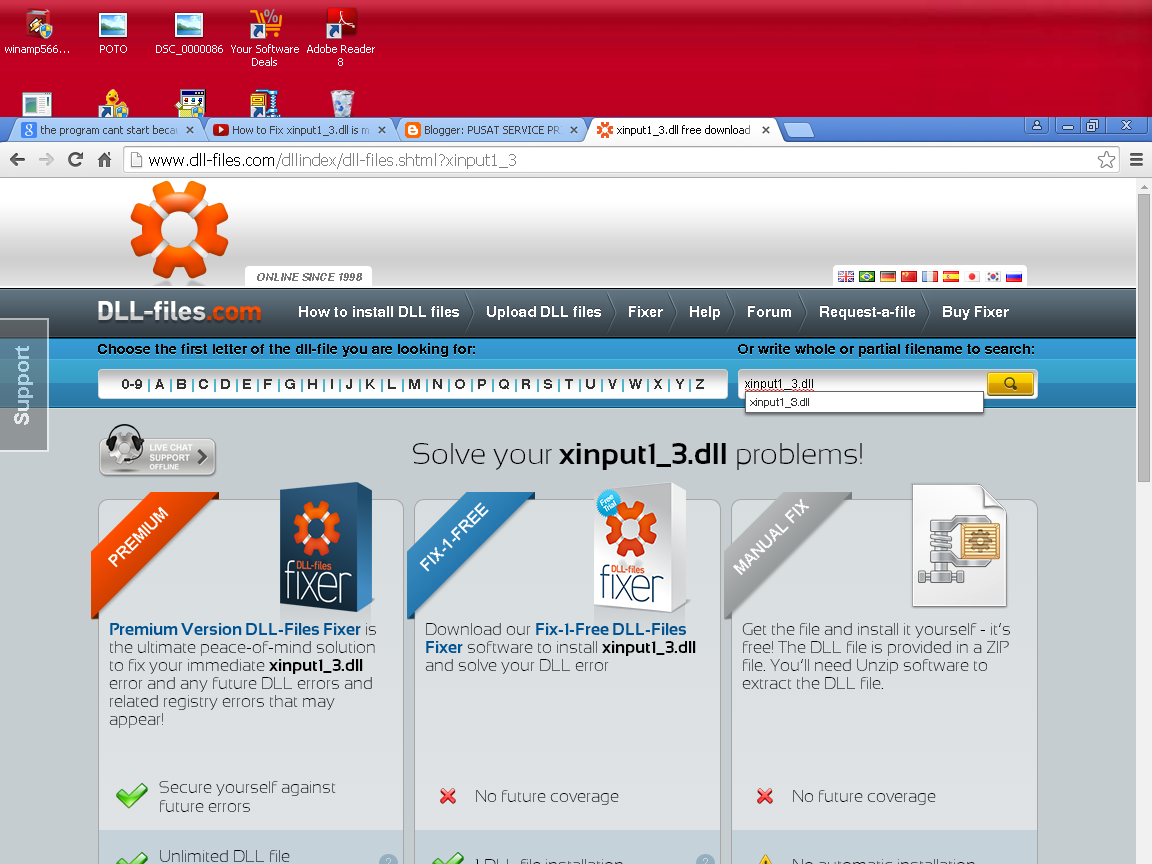Select the German flag language icon
This screenshot has width=1152, height=864.
(x=888, y=276)
